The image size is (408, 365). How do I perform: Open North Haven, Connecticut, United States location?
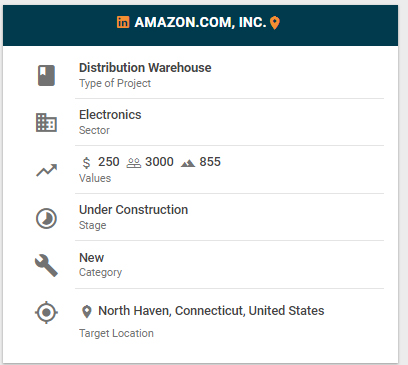click(x=211, y=311)
